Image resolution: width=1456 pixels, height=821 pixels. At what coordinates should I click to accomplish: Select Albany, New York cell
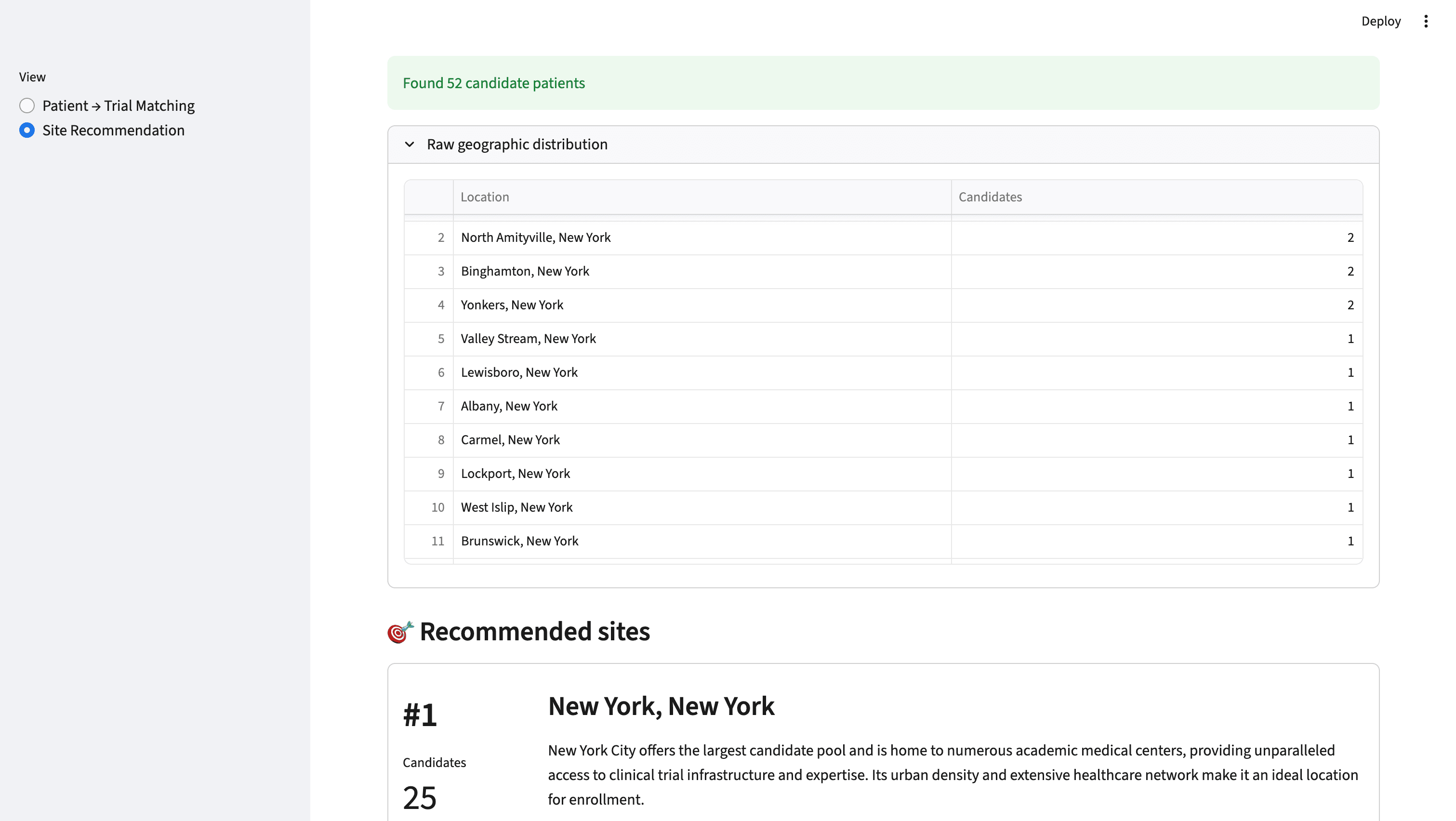702,407
